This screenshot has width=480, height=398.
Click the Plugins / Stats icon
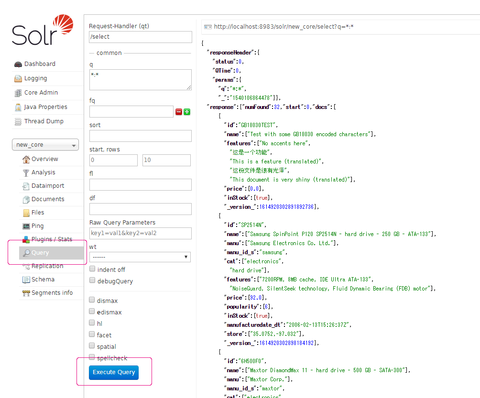[x=26, y=239]
